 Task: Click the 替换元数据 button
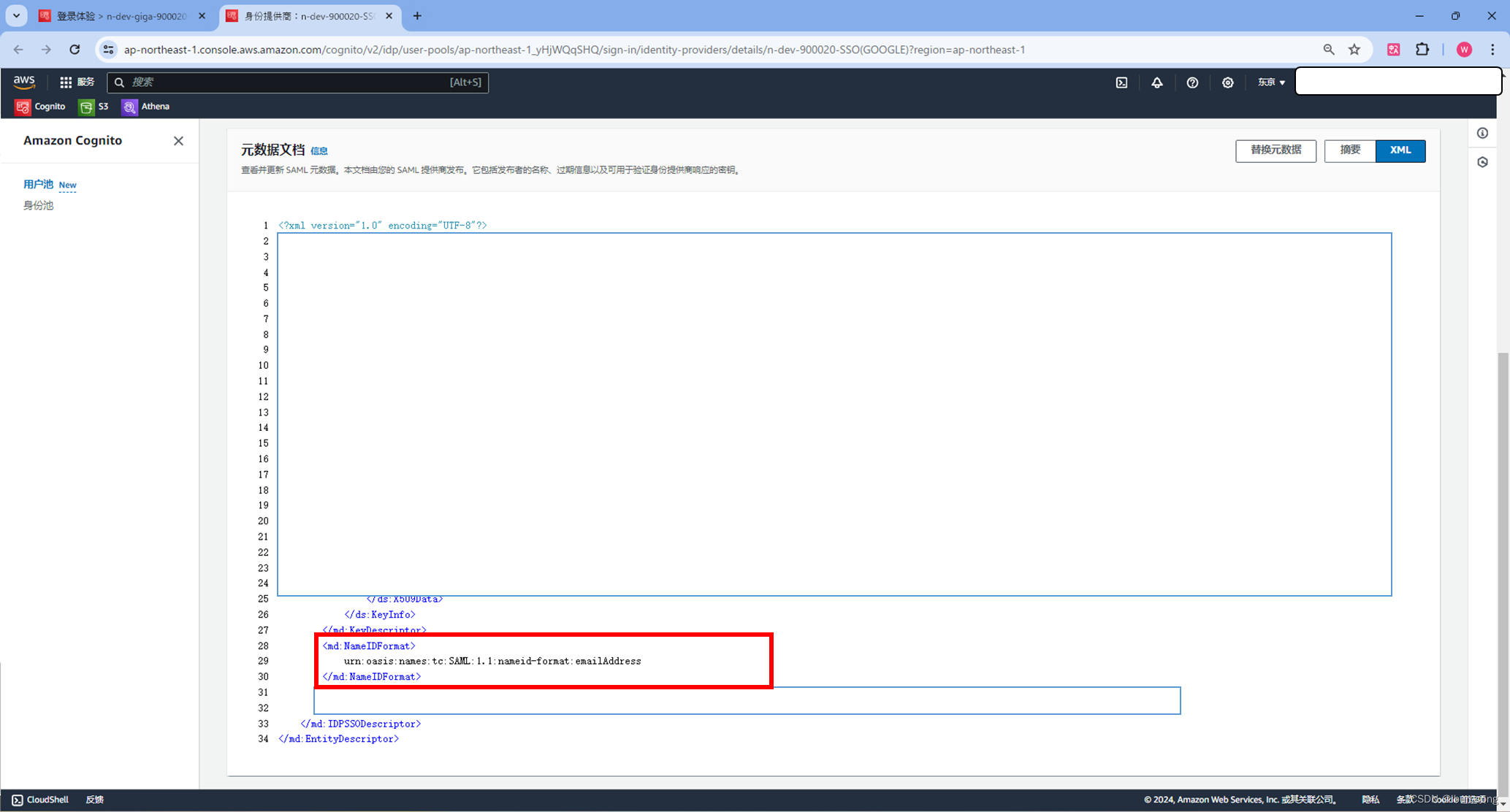point(1276,150)
